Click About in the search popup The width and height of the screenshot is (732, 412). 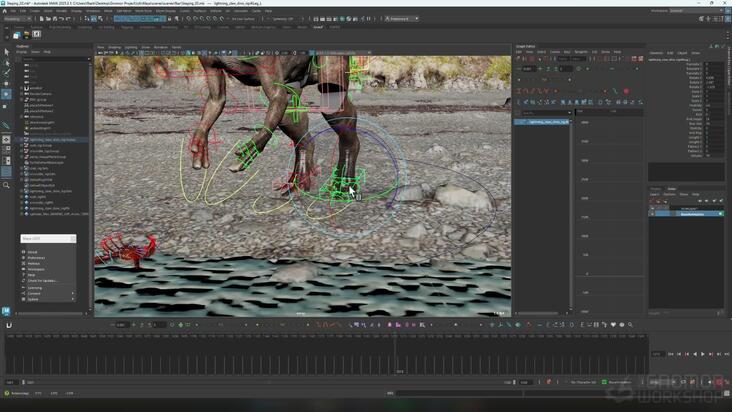point(32,252)
